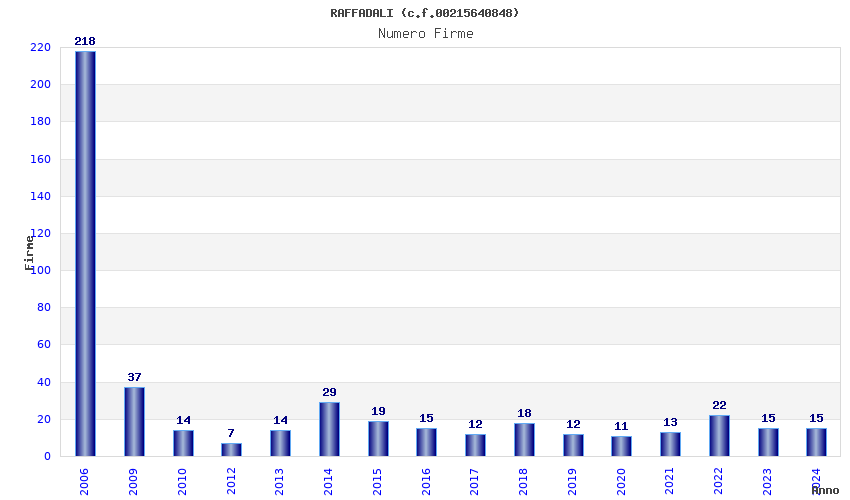Click the 2009 bar in the chart
This screenshot has height=500, width=850.
(134, 421)
